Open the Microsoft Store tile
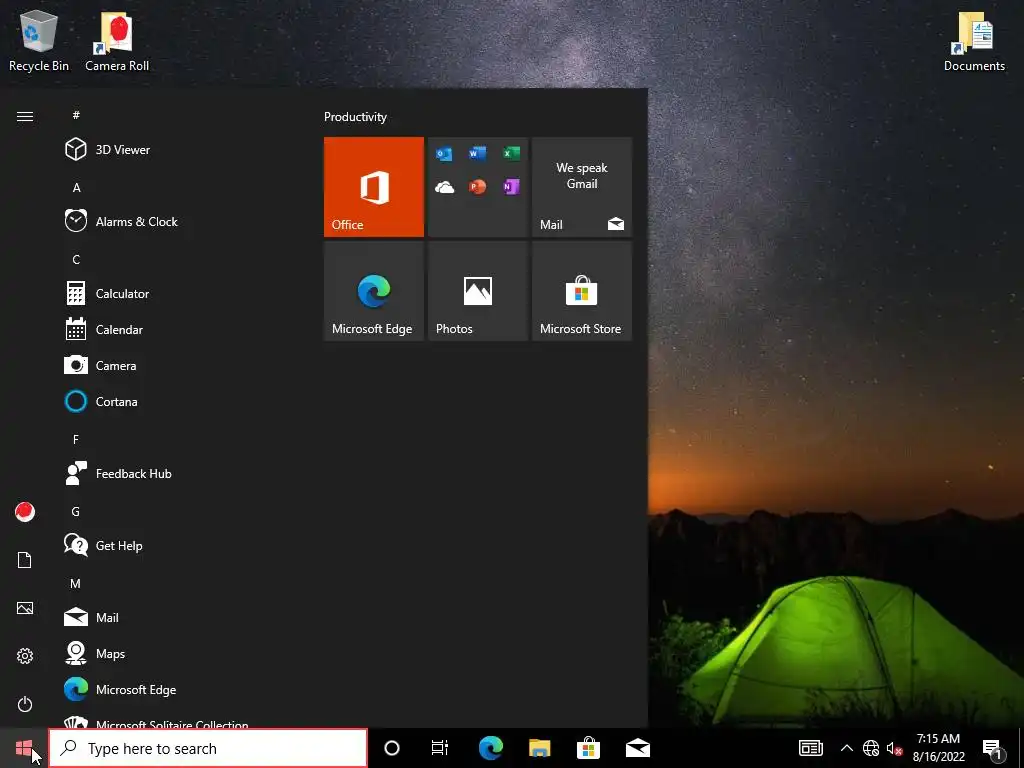 pyautogui.click(x=582, y=291)
